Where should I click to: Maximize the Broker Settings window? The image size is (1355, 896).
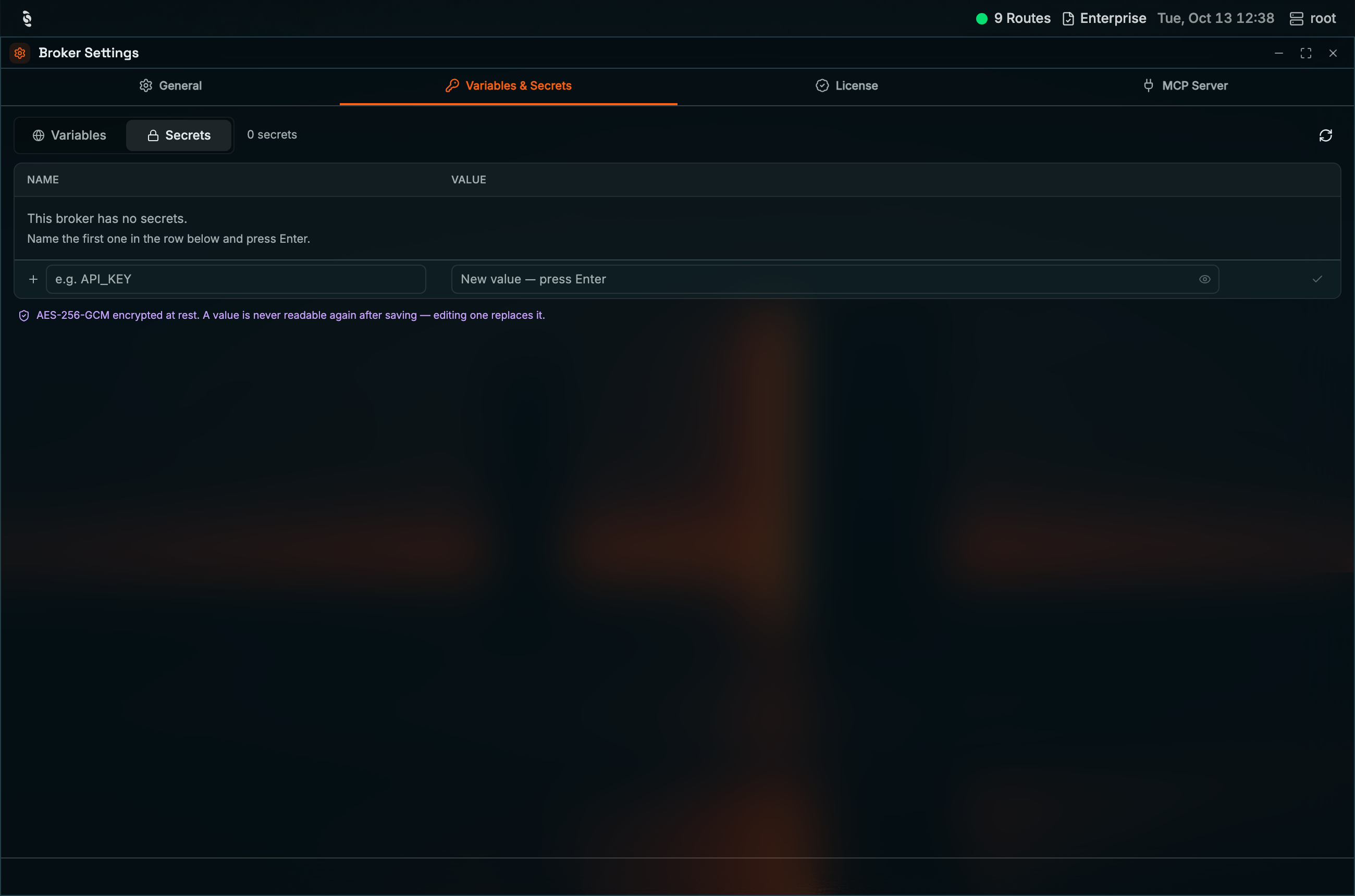tap(1306, 53)
